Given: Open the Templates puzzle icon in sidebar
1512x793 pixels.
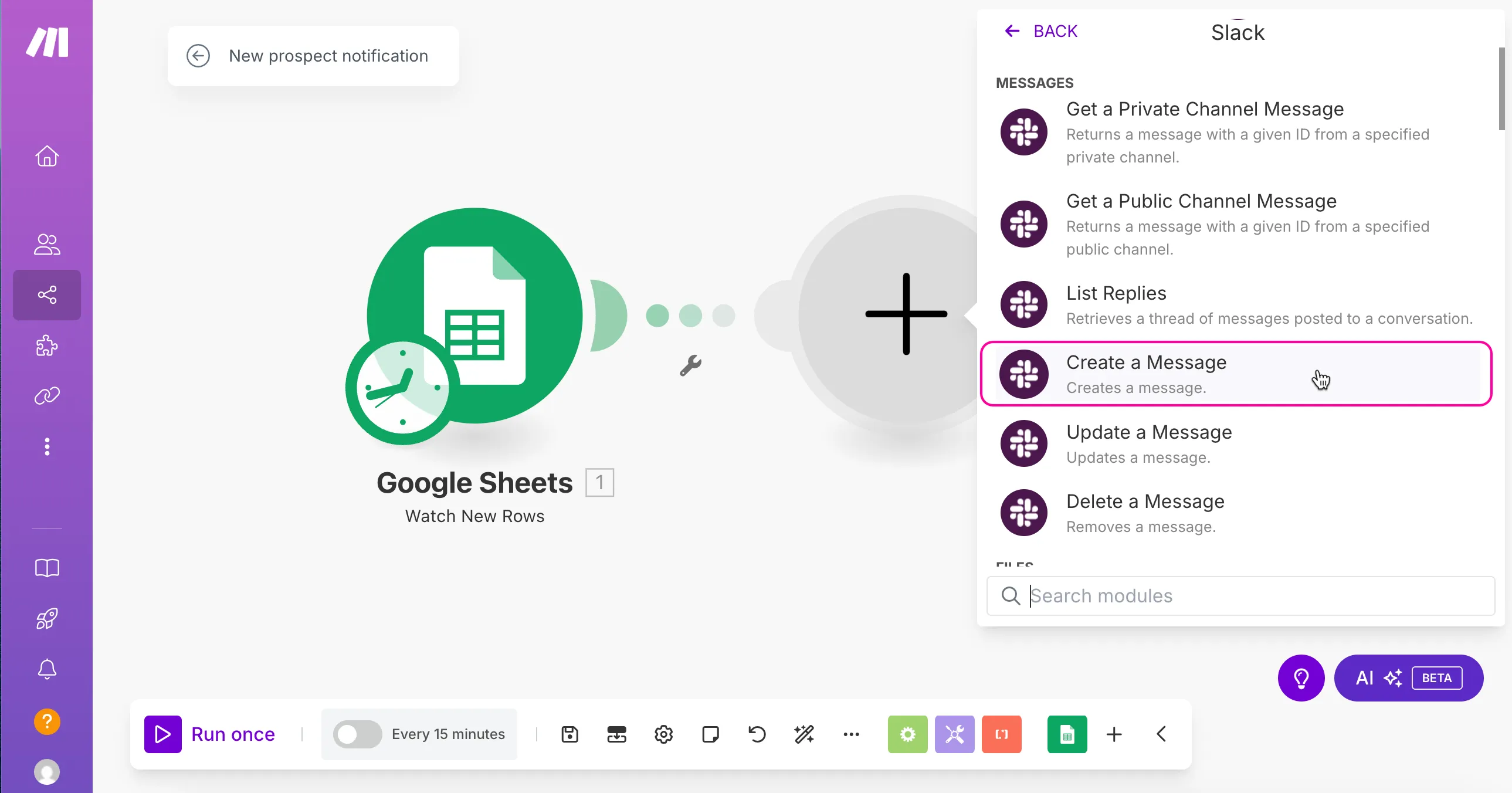Looking at the screenshot, I should (47, 345).
